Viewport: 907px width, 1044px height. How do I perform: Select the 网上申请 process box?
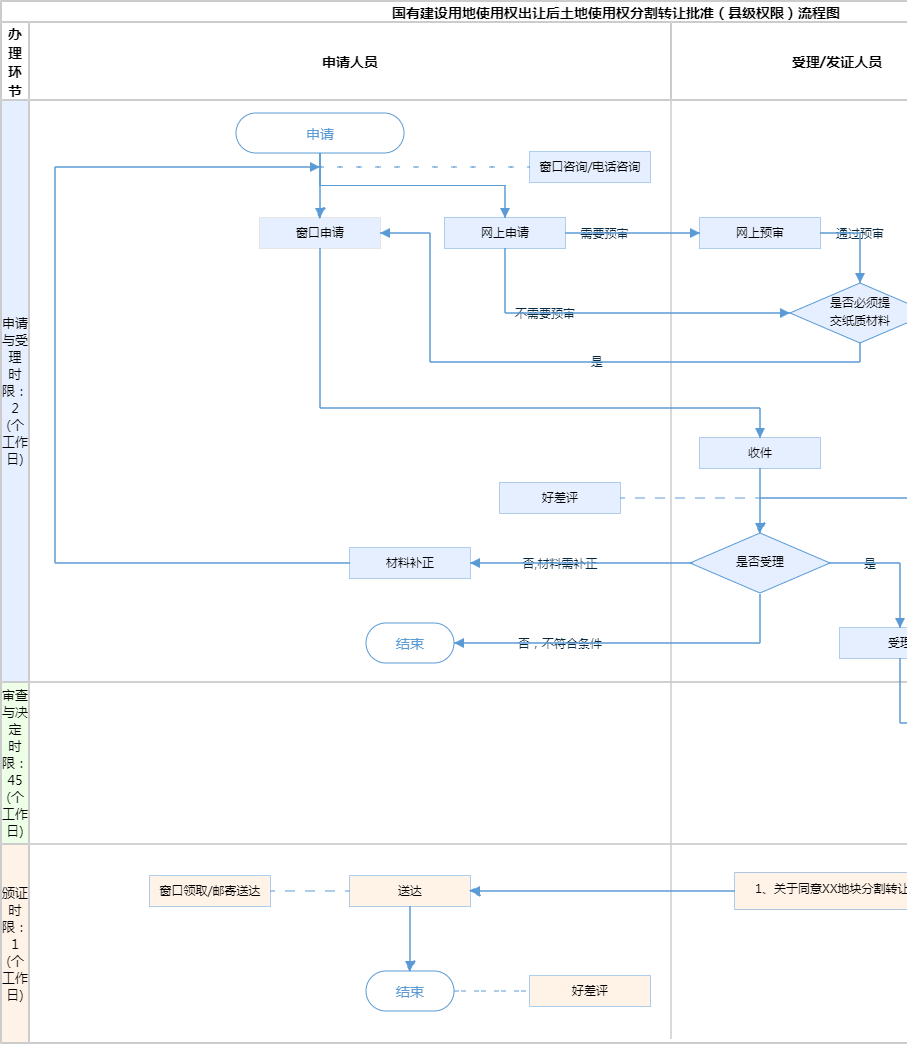tap(504, 233)
